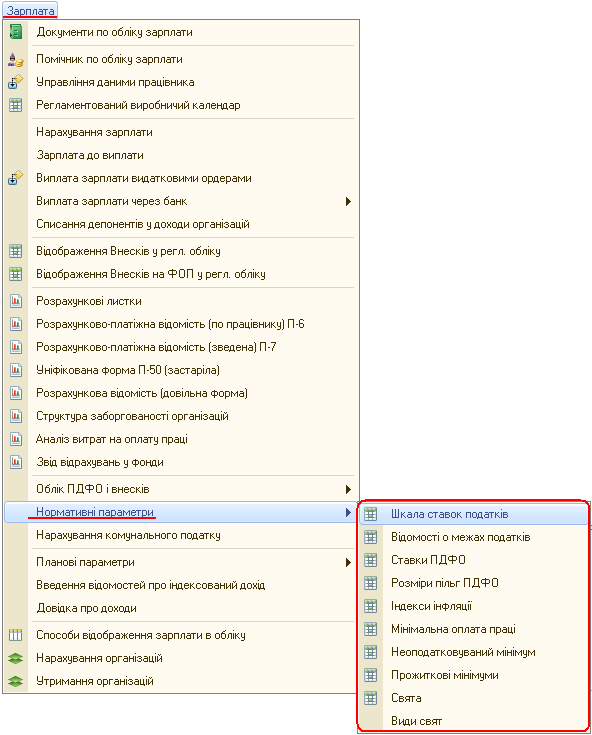The image size is (592, 735).
Task: Expand submenu arrow for Виплата зарплати через банк
Action: [x=348, y=202]
